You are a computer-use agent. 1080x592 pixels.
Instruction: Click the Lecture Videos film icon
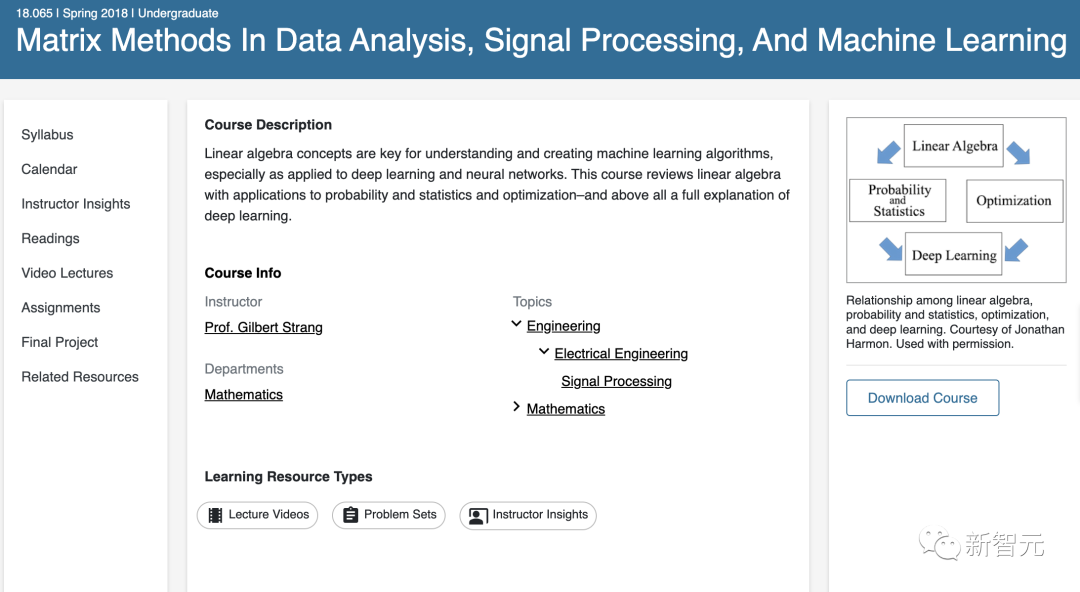click(215, 515)
